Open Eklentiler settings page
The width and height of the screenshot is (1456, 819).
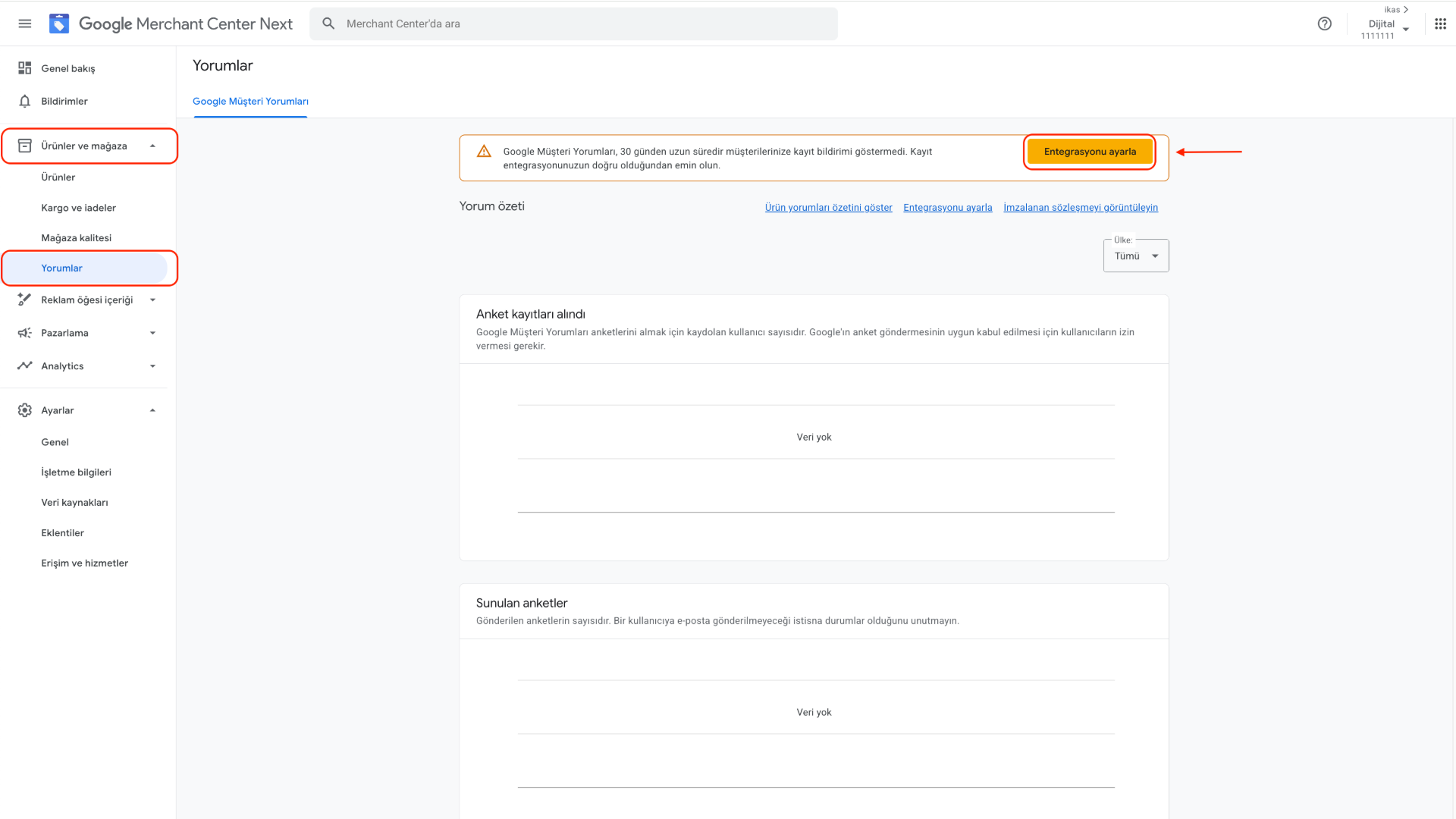tap(63, 532)
